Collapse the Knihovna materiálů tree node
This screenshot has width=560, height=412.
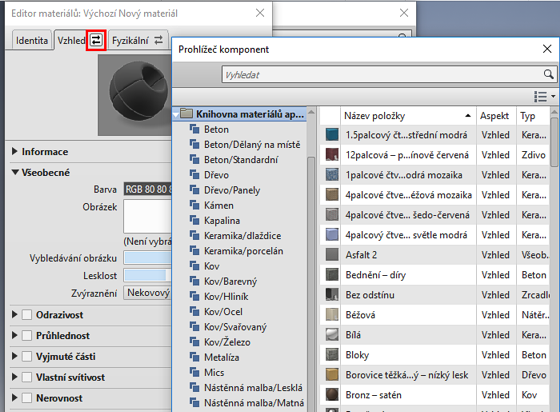coord(176,115)
